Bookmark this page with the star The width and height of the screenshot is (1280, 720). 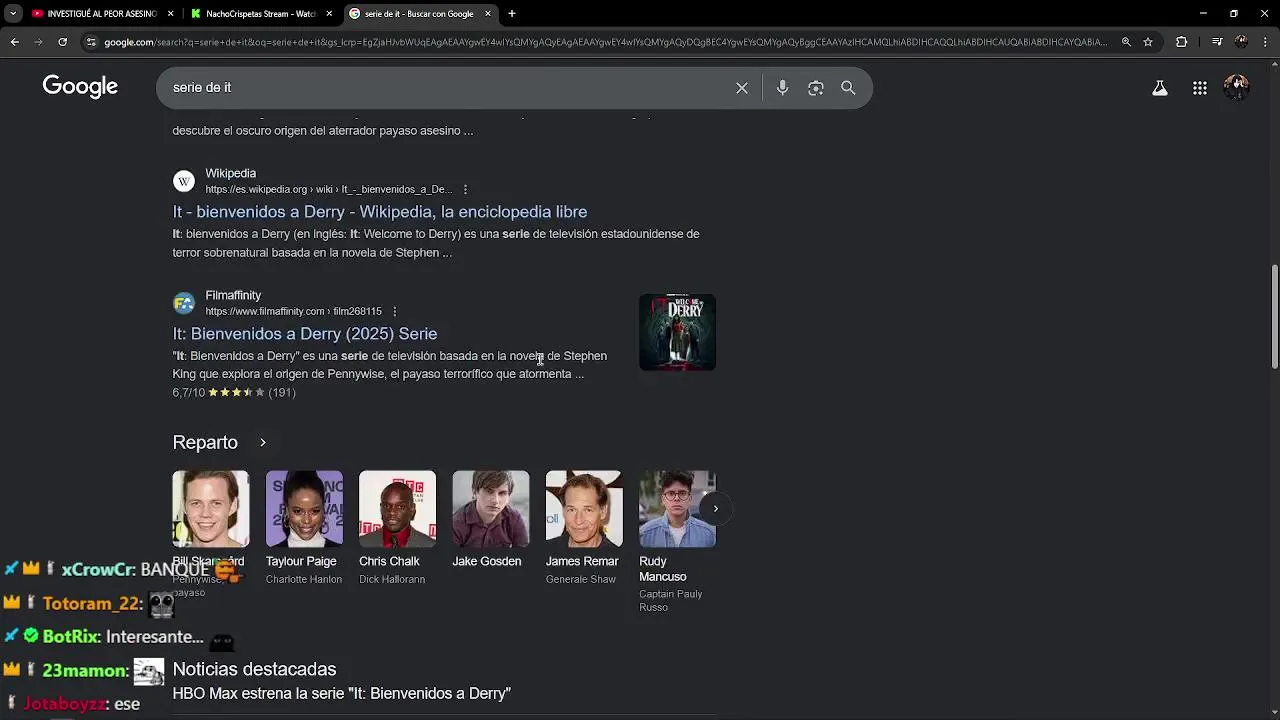pos(1148,42)
